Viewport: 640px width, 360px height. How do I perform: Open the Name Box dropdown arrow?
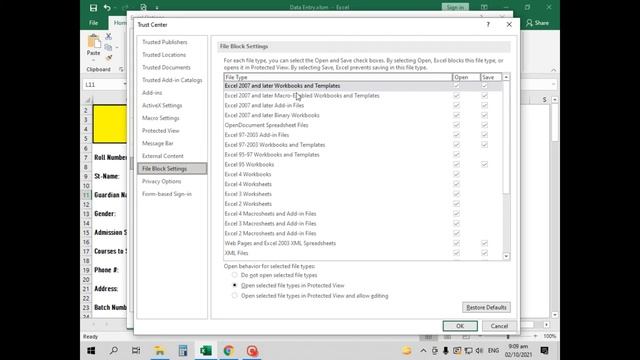pos(125,84)
